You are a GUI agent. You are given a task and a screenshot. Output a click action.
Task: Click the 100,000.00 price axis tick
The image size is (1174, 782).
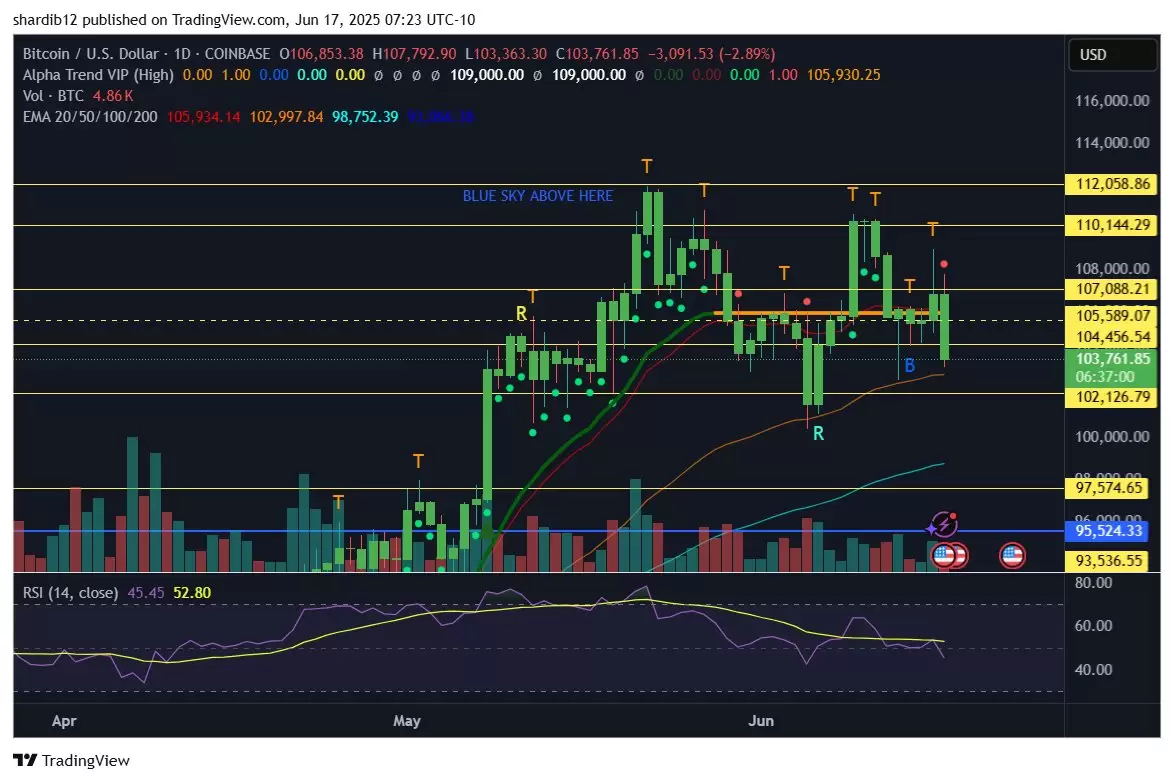(x=1112, y=436)
